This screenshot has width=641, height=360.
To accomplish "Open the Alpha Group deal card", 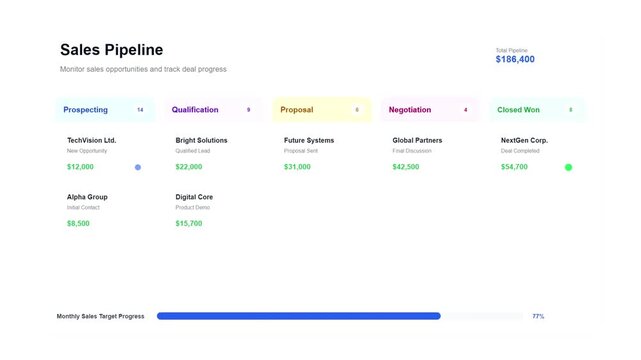I will (105, 210).
